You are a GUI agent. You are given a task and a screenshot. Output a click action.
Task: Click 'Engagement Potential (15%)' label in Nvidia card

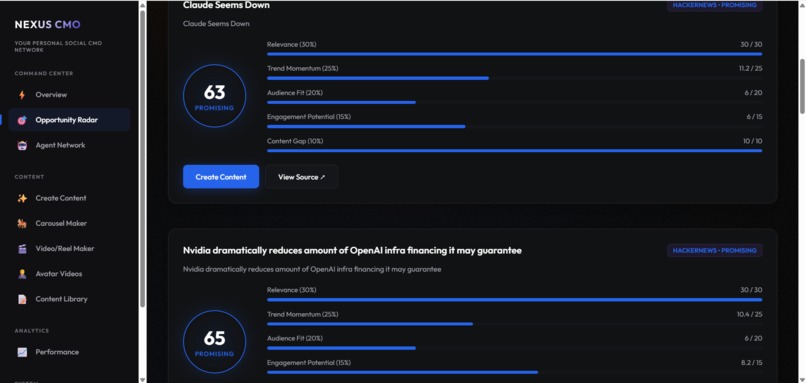(309, 362)
